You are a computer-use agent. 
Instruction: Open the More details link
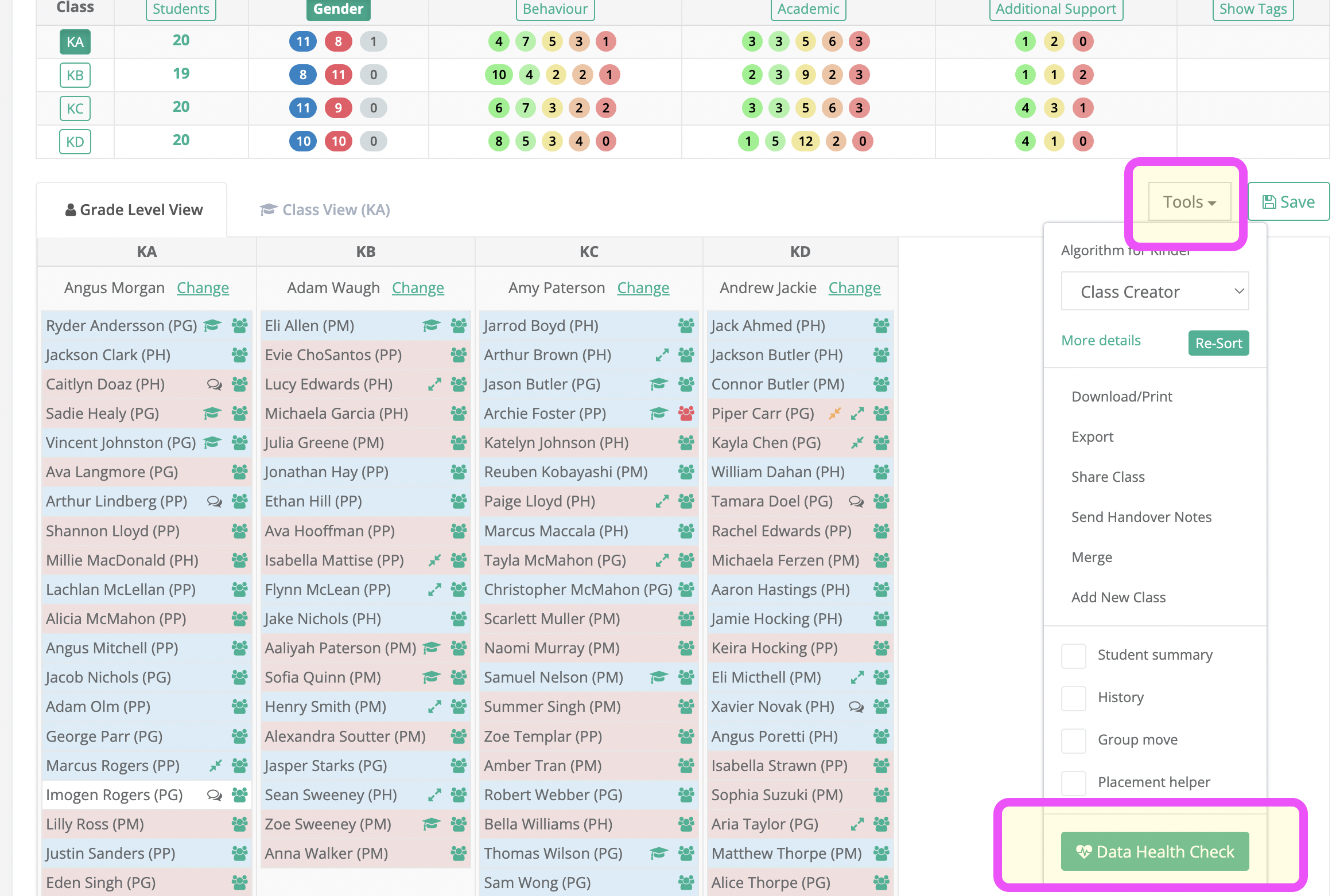pyautogui.click(x=1101, y=340)
